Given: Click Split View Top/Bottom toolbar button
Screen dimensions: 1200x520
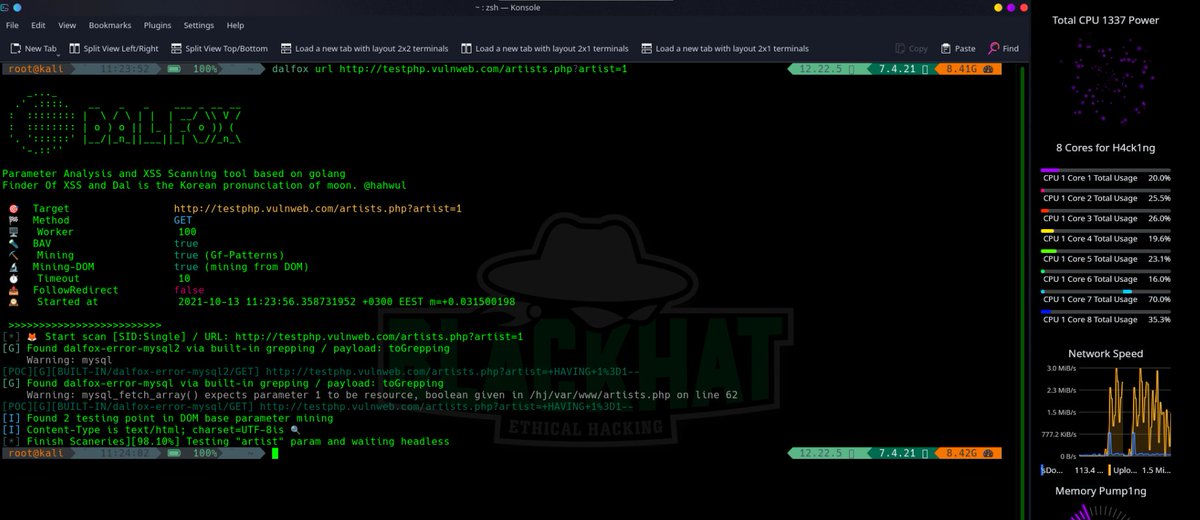Looking at the screenshot, I should (x=219, y=48).
